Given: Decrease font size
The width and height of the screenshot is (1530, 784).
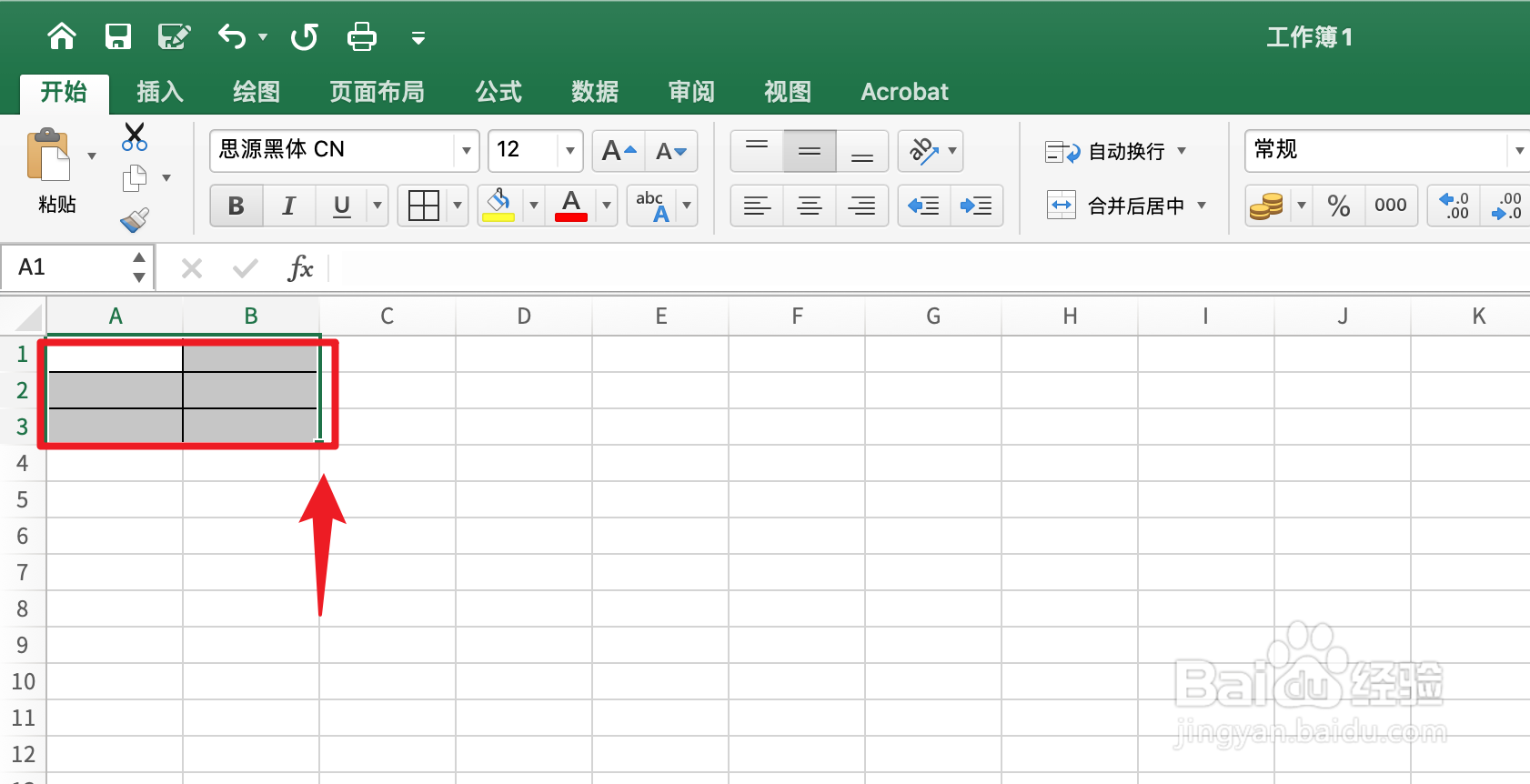Looking at the screenshot, I should tap(671, 151).
